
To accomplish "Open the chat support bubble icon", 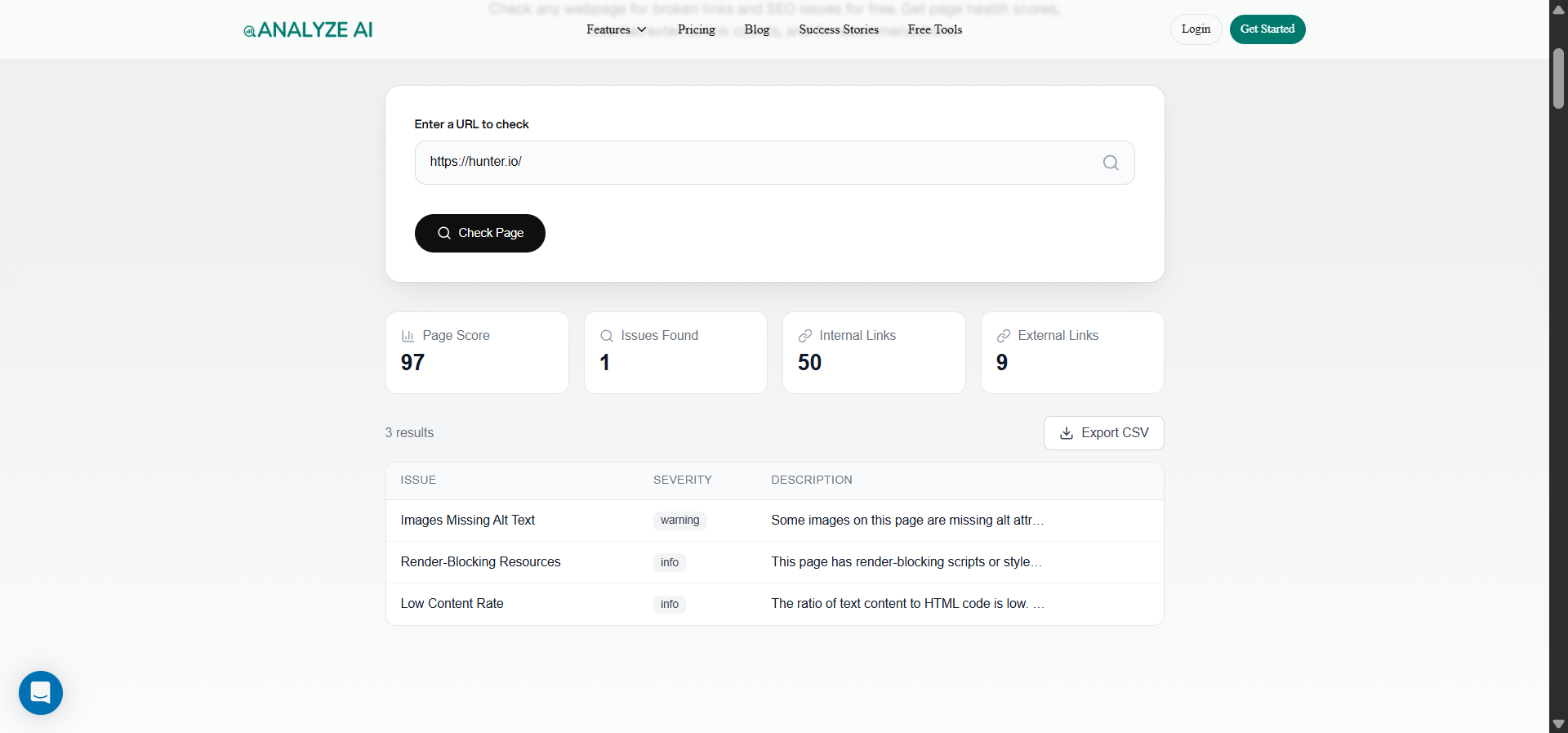I will click(x=41, y=693).
